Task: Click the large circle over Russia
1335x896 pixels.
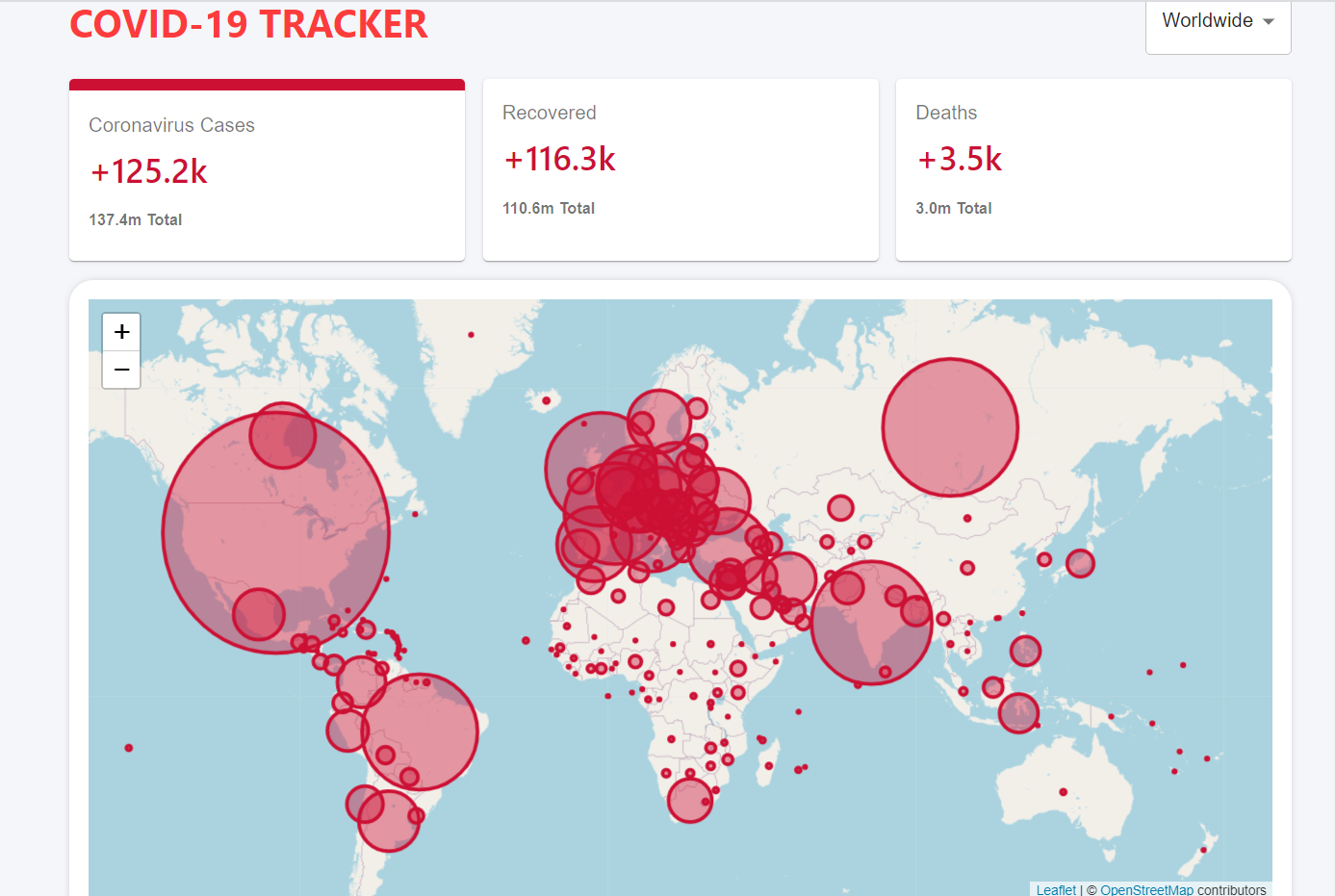Action: 950,427
